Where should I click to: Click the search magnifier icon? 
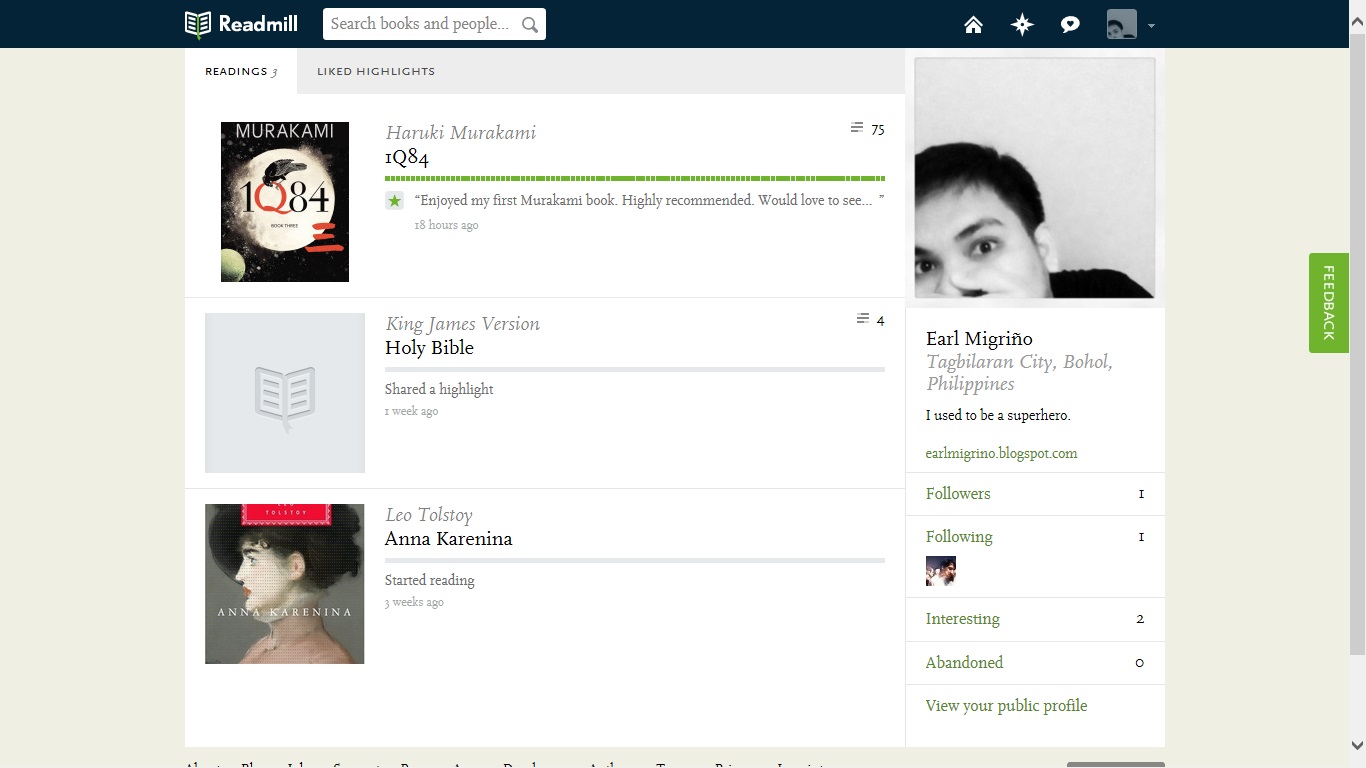530,24
